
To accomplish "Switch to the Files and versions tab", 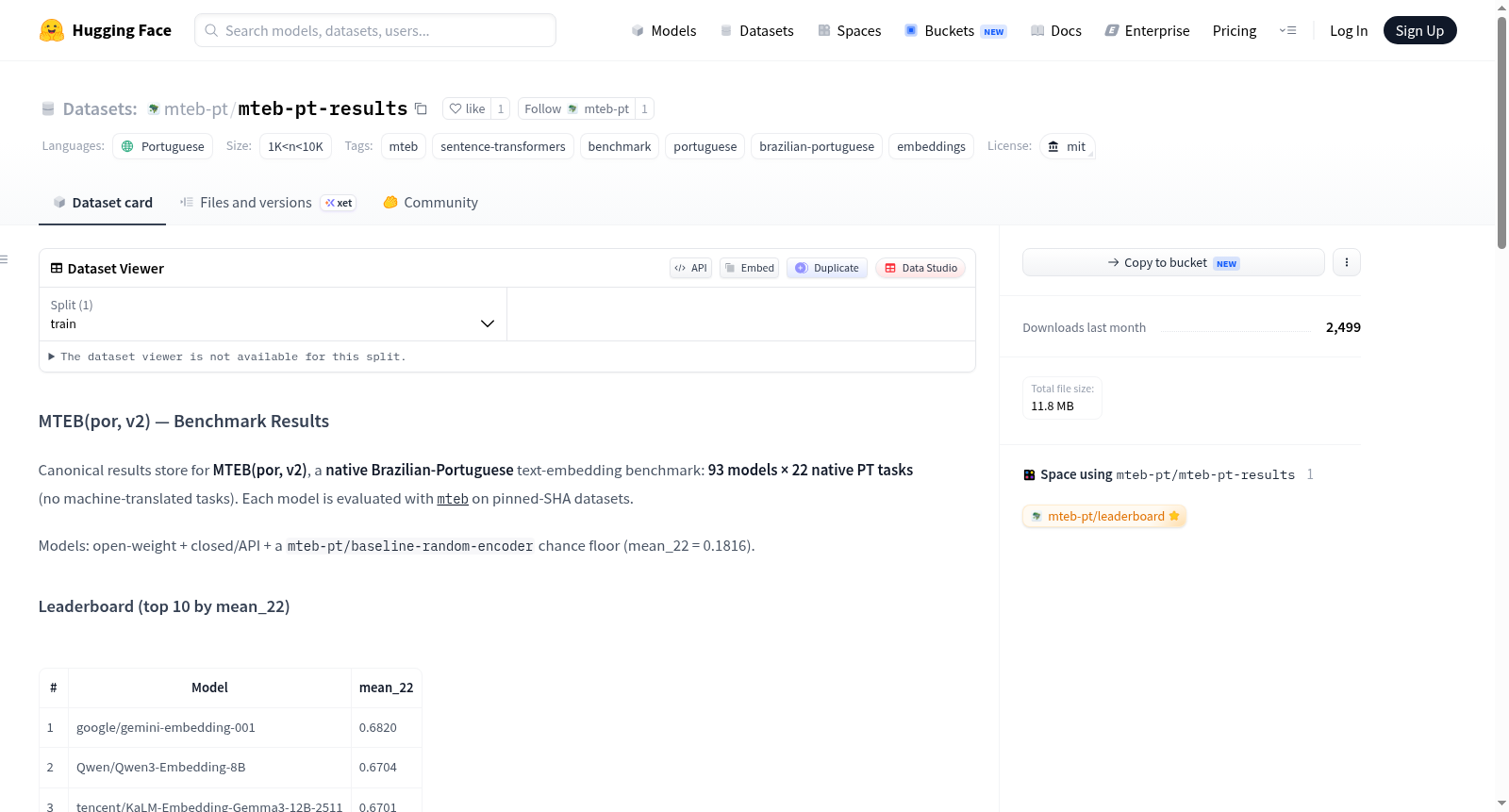I will coord(268,202).
